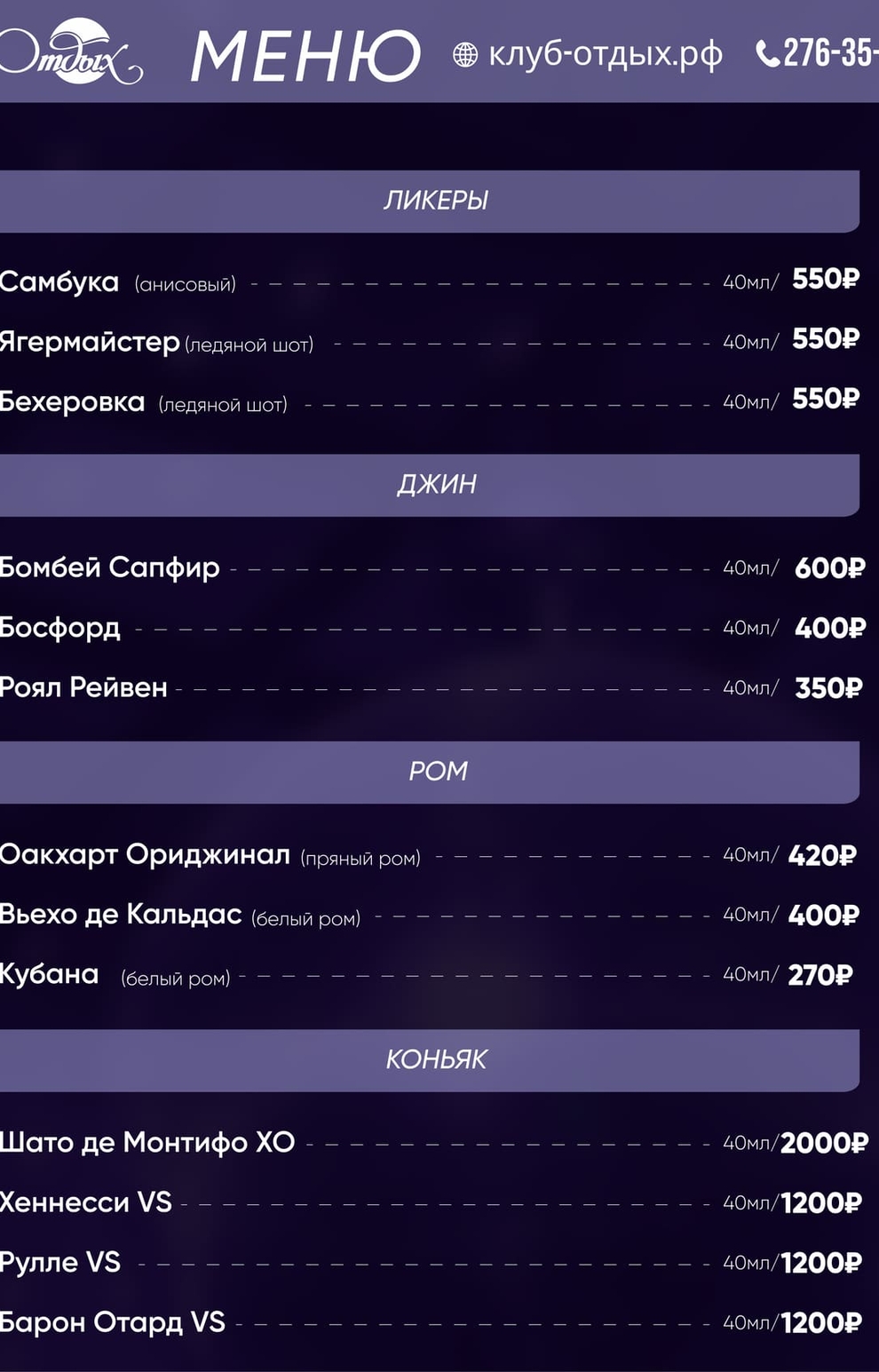
Task: Open the РОМ section header
Action: pos(437,772)
